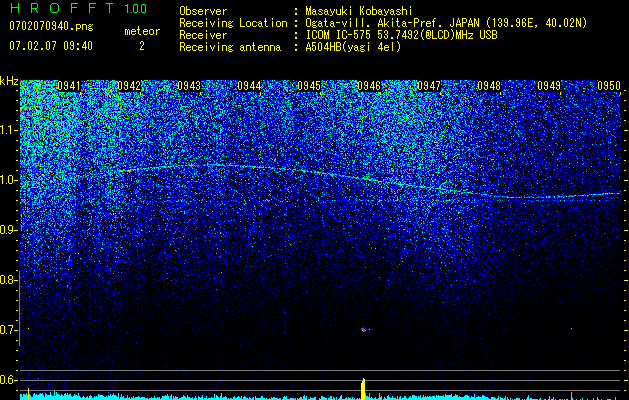Click the ICOM IC-575 receiver text
This screenshot has height=400, width=629.
401,35
